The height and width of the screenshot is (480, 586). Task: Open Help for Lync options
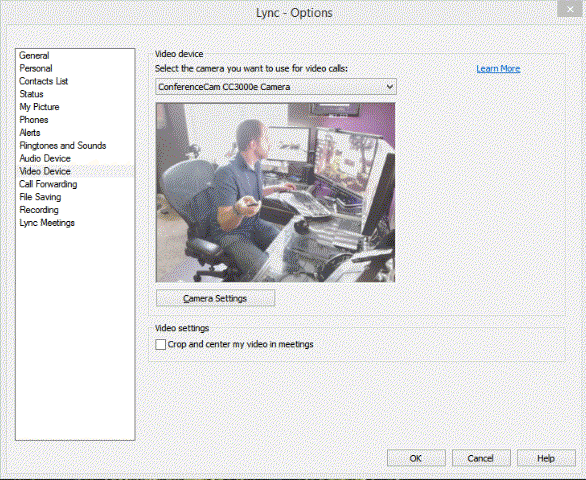click(546, 458)
